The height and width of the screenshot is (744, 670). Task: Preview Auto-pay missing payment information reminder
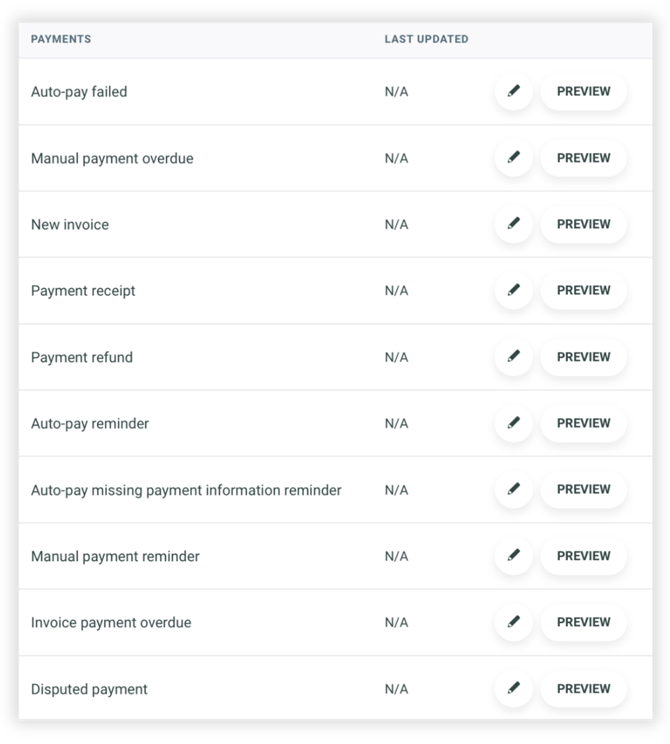tap(583, 489)
